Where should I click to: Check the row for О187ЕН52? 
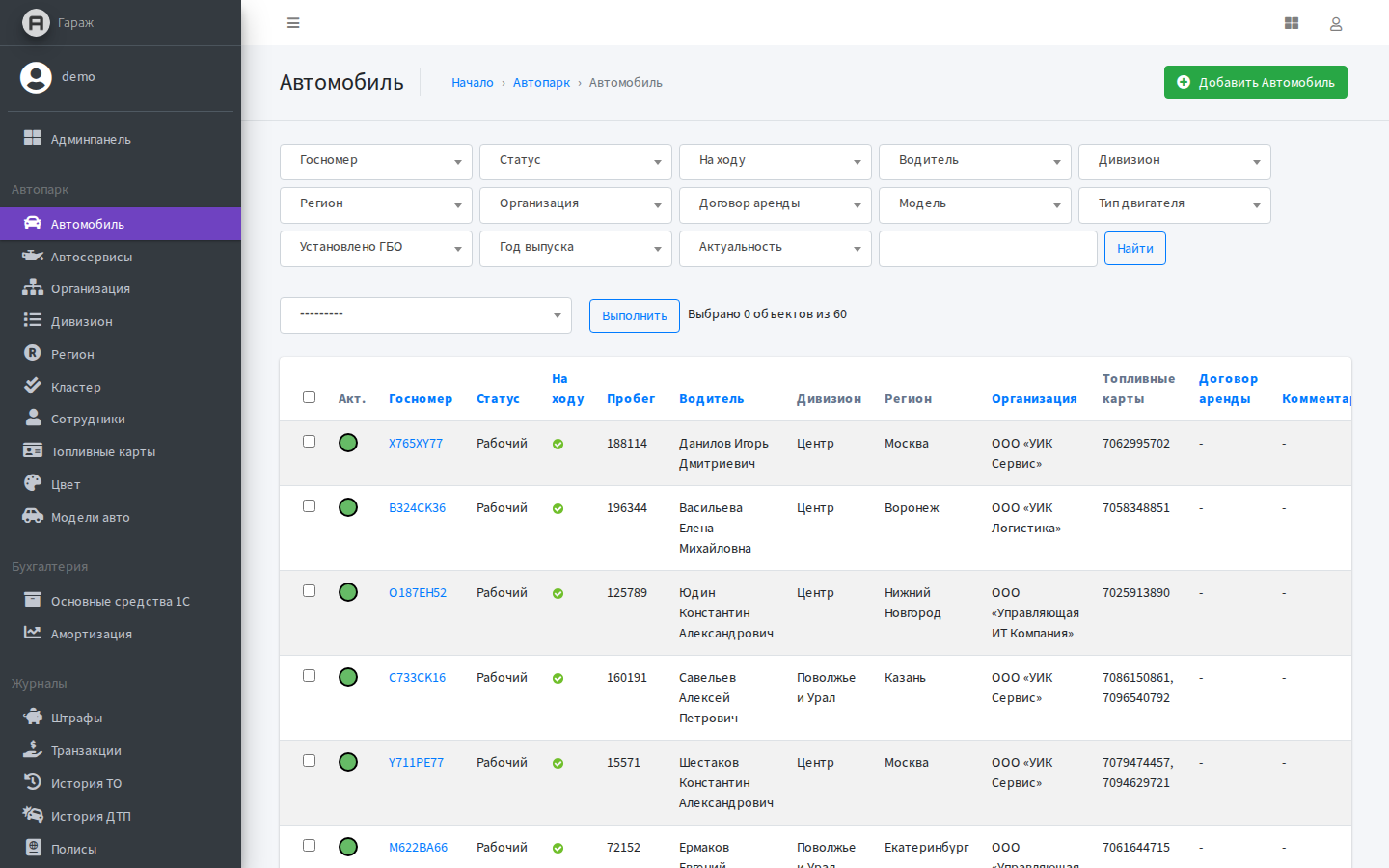click(x=309, y=590)
